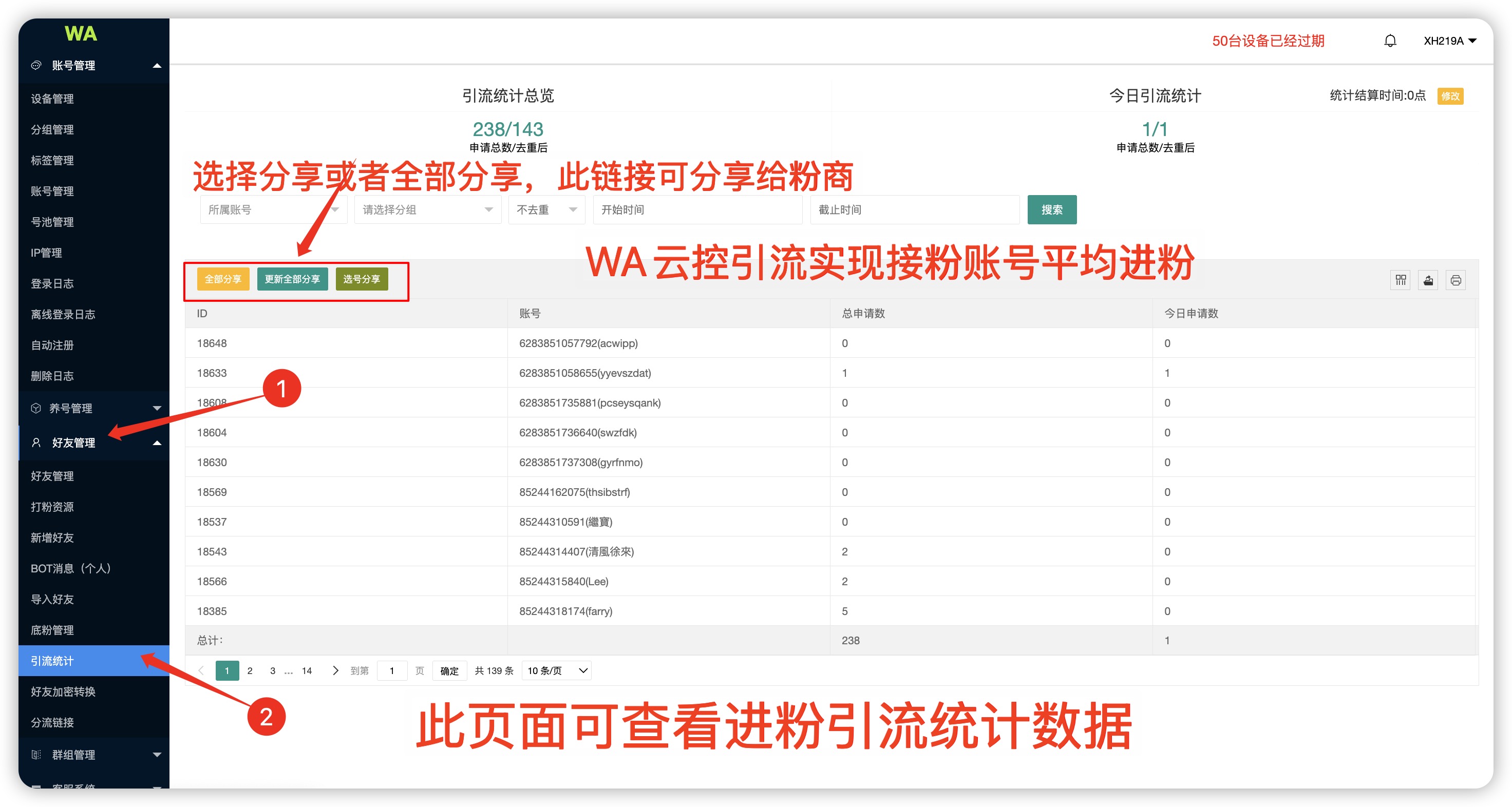Click the 好友管理 person icon
1512x807 pixels.
click(36, 442)
